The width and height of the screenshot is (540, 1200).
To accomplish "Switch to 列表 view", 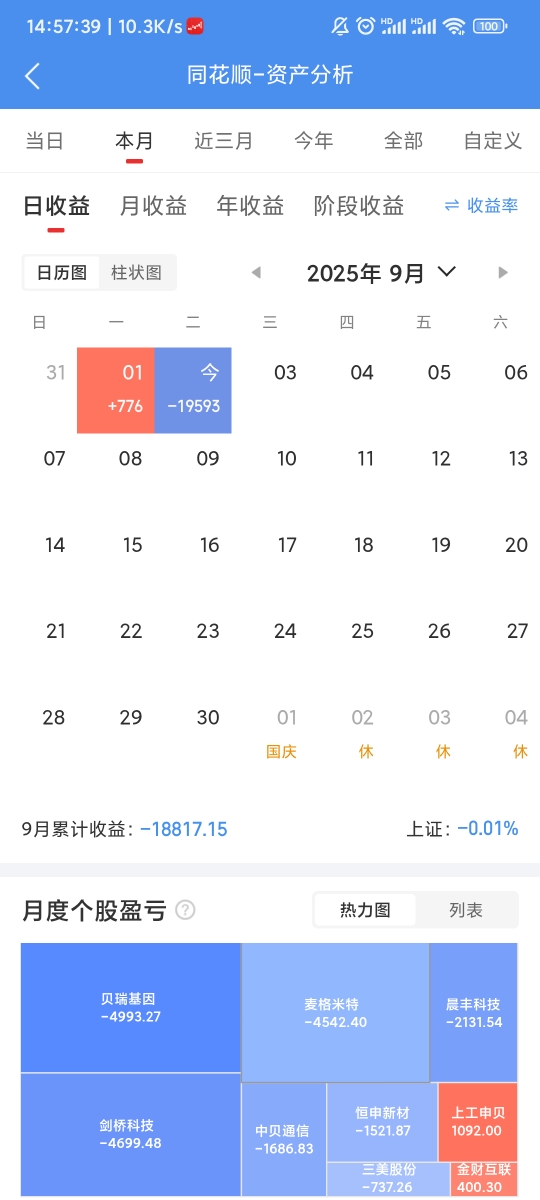I will (x=466, y=910).
